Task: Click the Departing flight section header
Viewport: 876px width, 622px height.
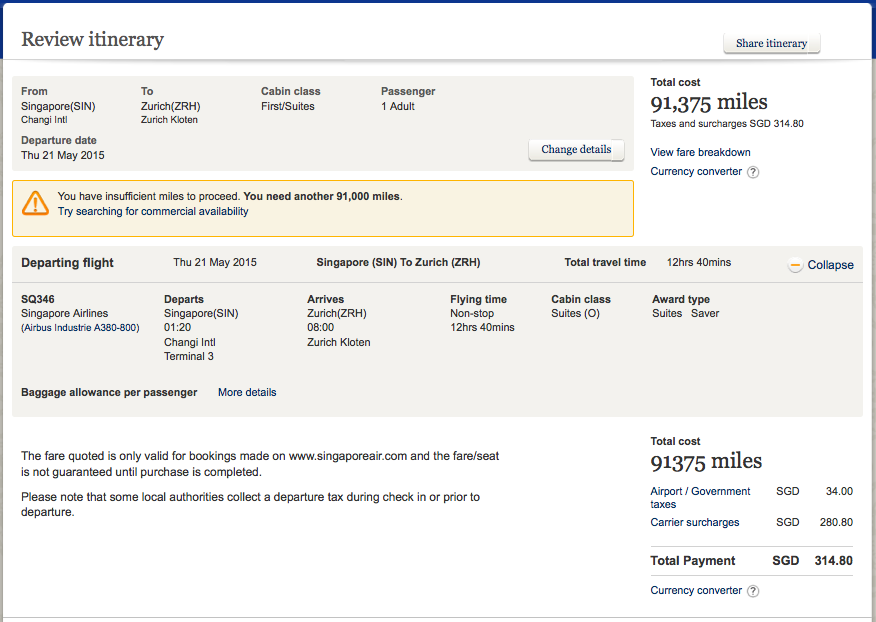Action: click(x=68, y=263)
